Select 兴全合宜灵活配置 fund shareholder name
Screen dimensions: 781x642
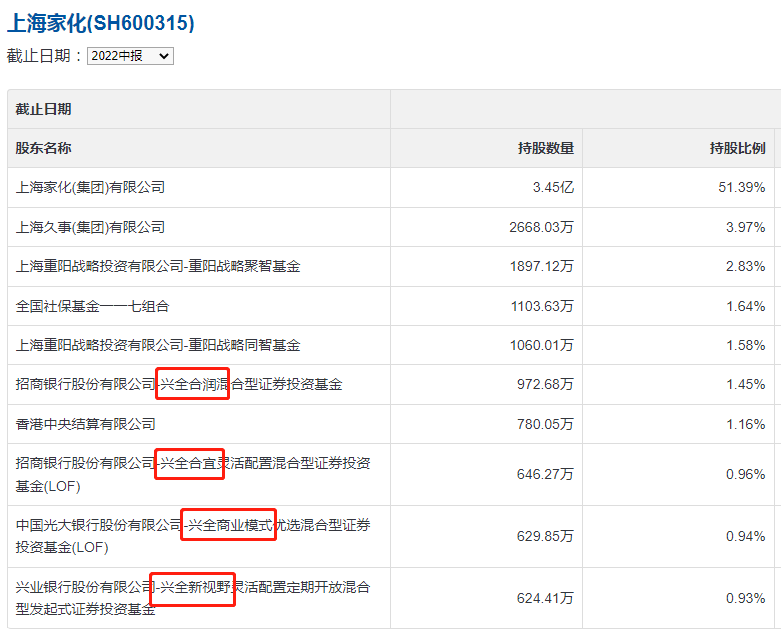pos(193,475)
